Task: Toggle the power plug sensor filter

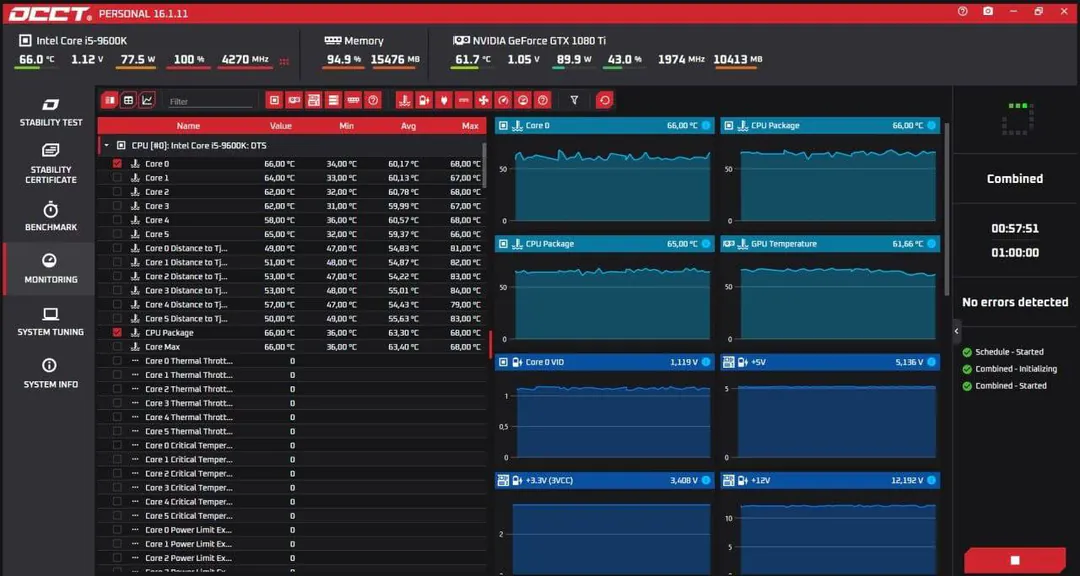Action: [x=444, y=101]
